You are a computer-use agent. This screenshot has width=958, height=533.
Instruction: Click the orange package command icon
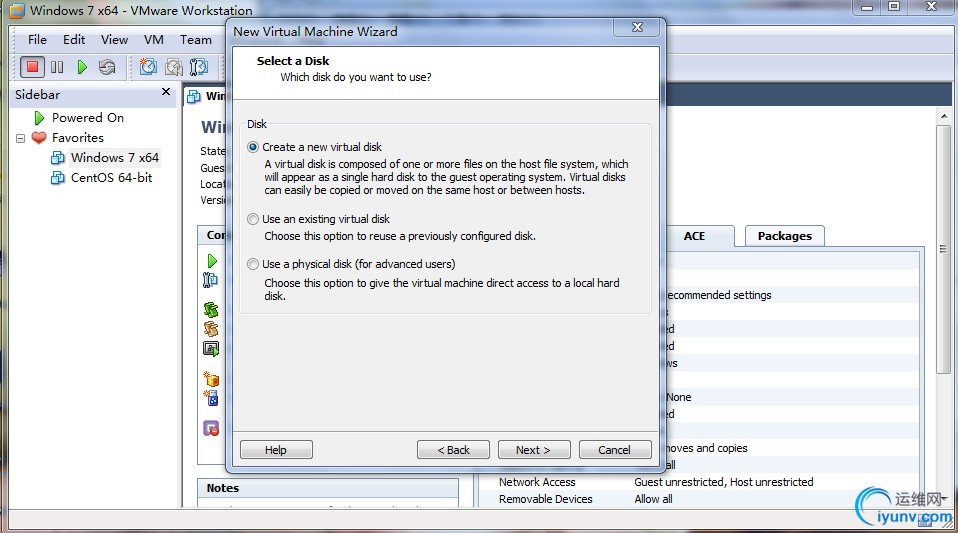coord(211,379)
